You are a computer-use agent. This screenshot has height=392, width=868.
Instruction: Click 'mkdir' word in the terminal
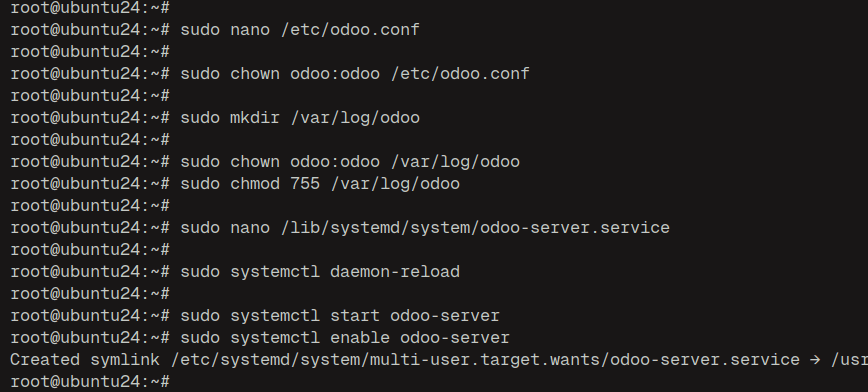click(255, 117)
